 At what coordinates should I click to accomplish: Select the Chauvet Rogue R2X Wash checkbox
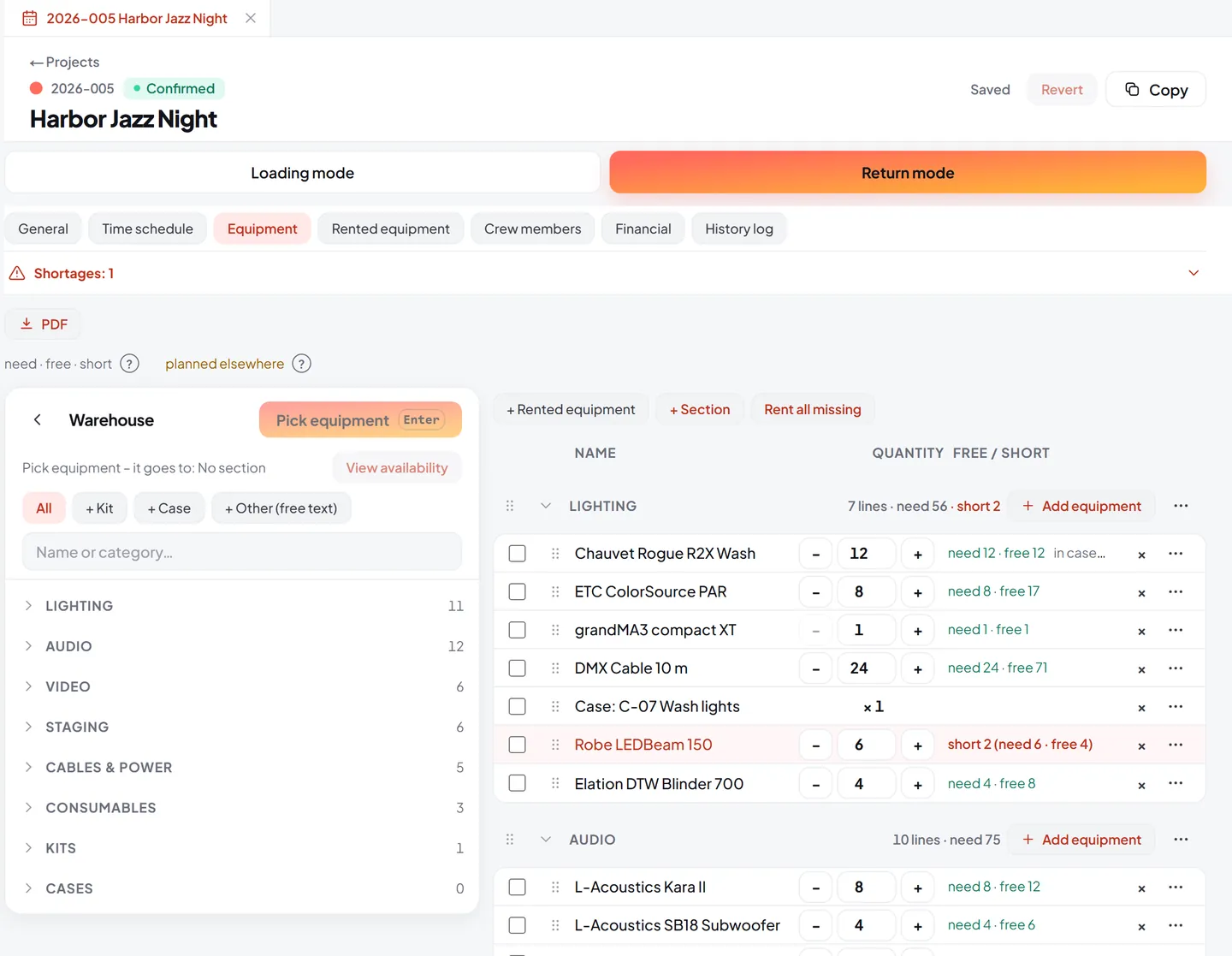click(x=517, y=554)
